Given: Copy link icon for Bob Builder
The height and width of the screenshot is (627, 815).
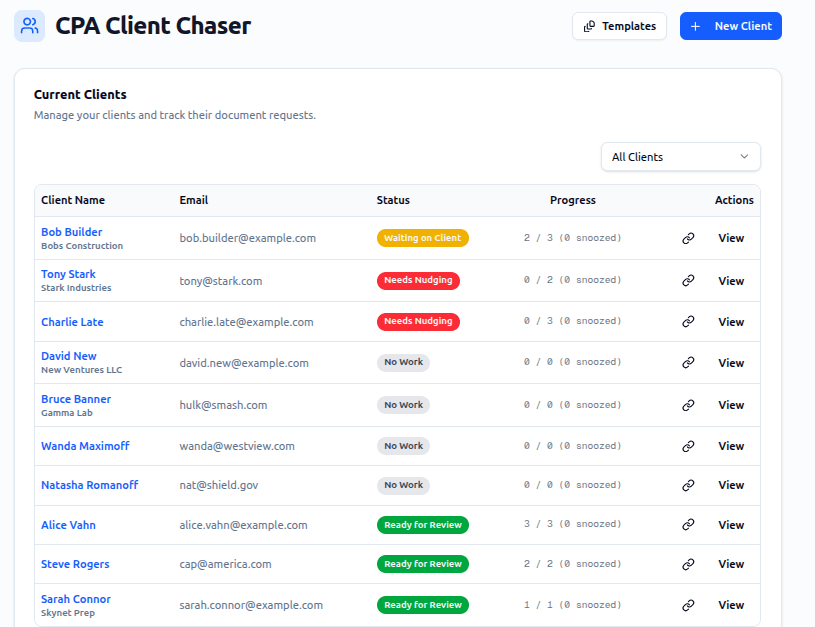Looking at the screenshot, I should coord(688,239).
